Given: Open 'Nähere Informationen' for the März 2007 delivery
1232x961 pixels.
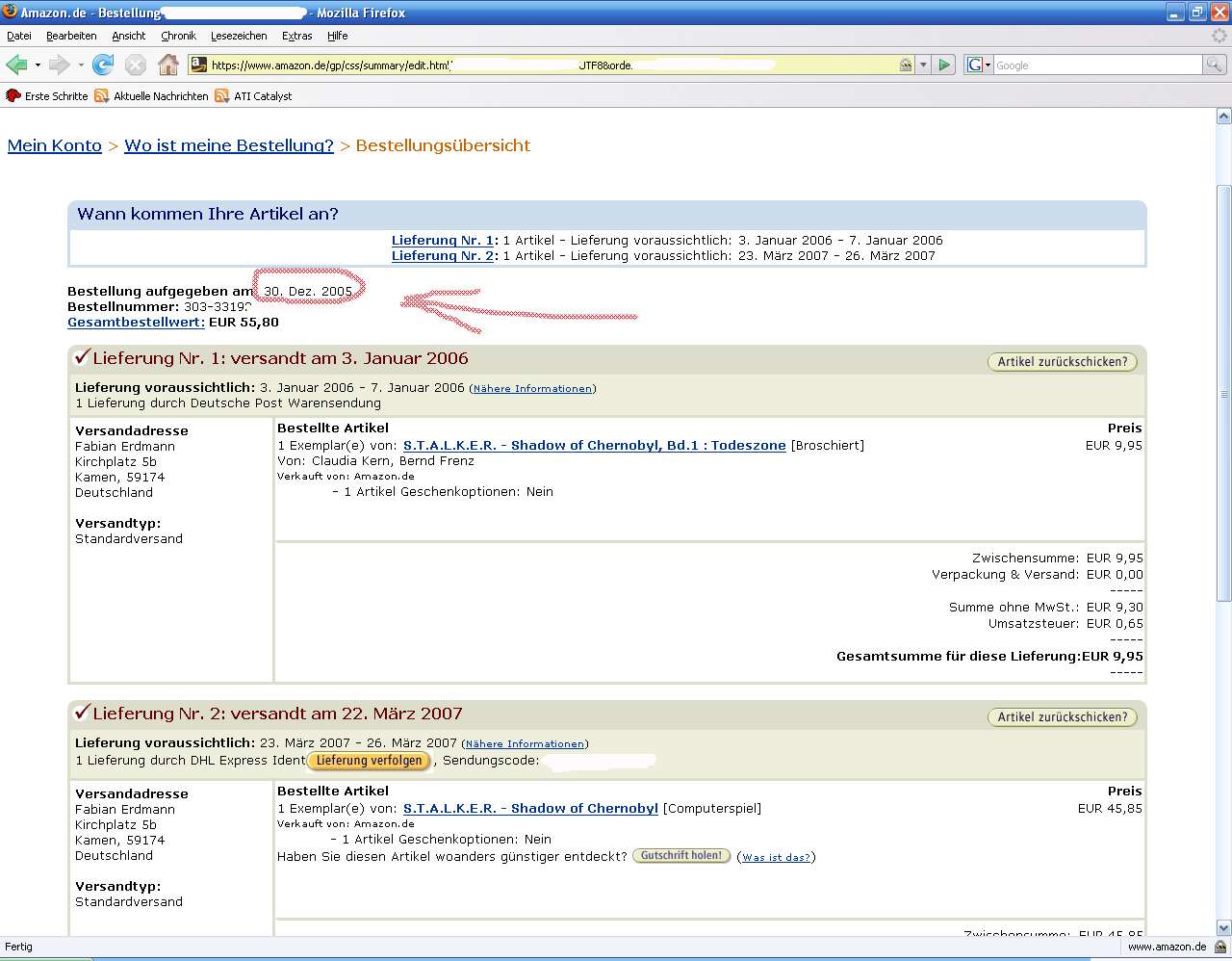Looking at the screenshot, I should coord(525,743).
